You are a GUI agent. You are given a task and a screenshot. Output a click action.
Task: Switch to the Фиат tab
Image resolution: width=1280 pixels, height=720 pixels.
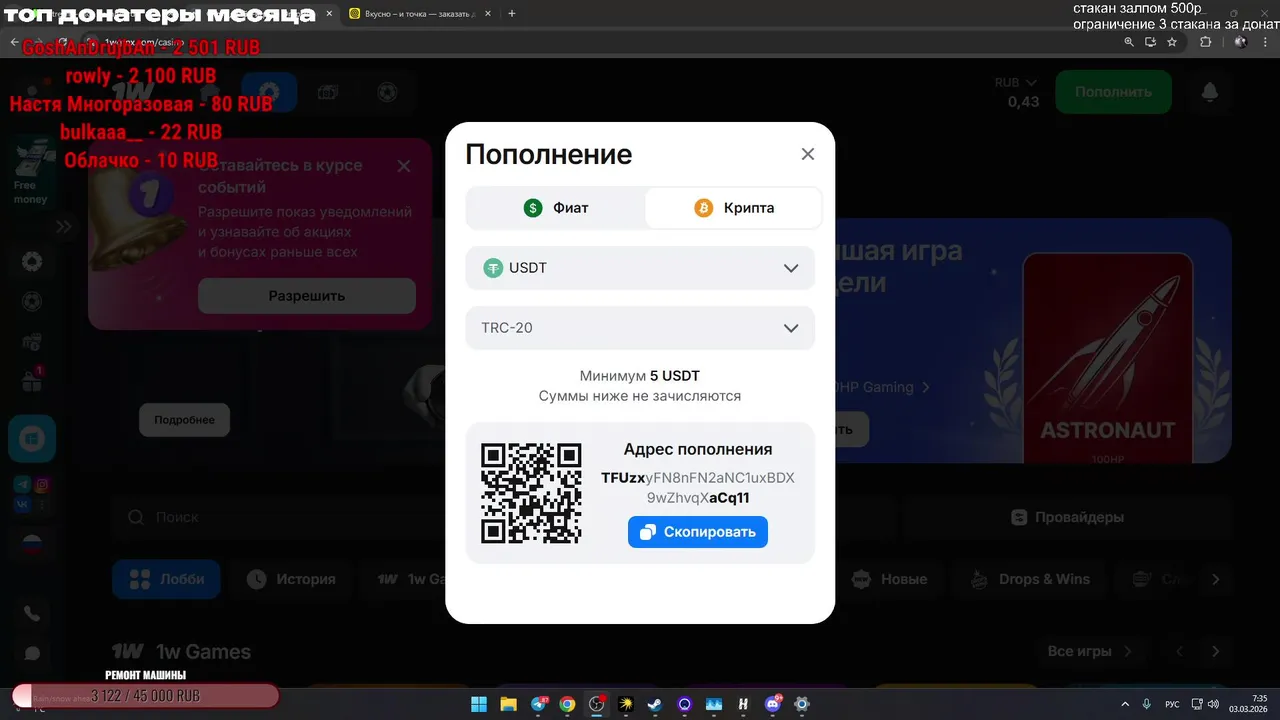point(556,208)
